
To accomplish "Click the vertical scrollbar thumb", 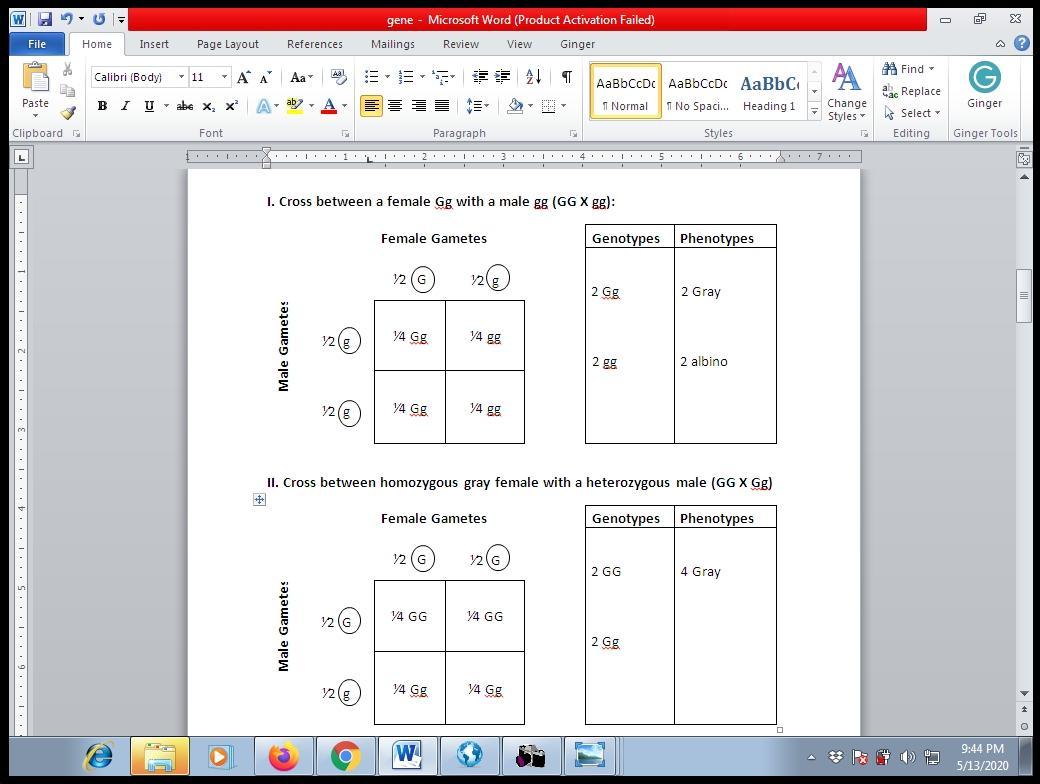I will click(1024, 295).
